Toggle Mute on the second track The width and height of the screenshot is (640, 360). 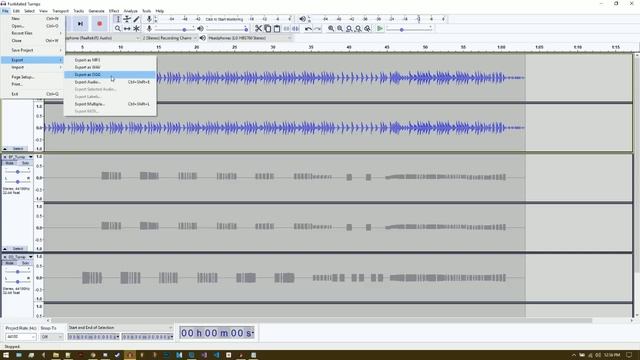click(x=9, y=163)
